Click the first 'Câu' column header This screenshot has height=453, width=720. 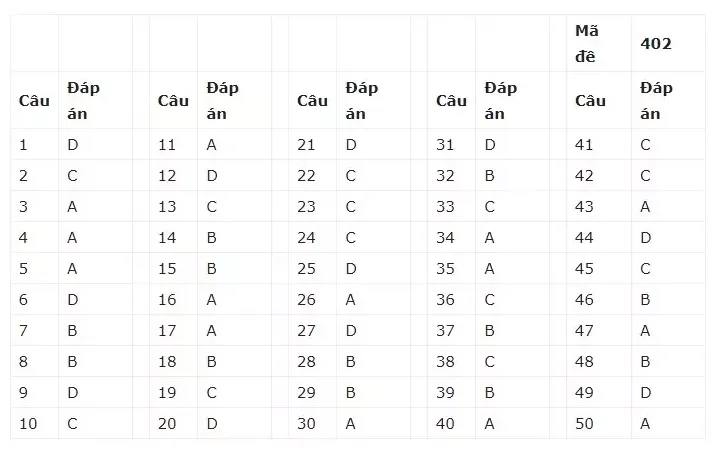click(x=35, y=101)
